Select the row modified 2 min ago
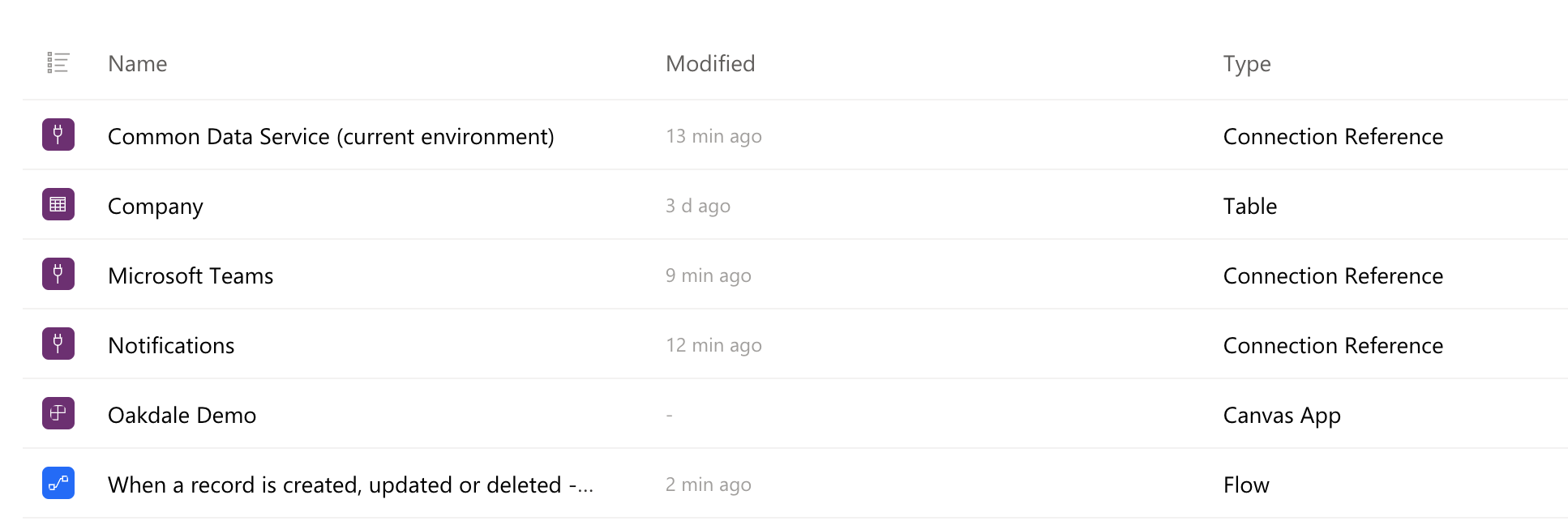This screenshot has width=1568, height=525. point(795,483)
